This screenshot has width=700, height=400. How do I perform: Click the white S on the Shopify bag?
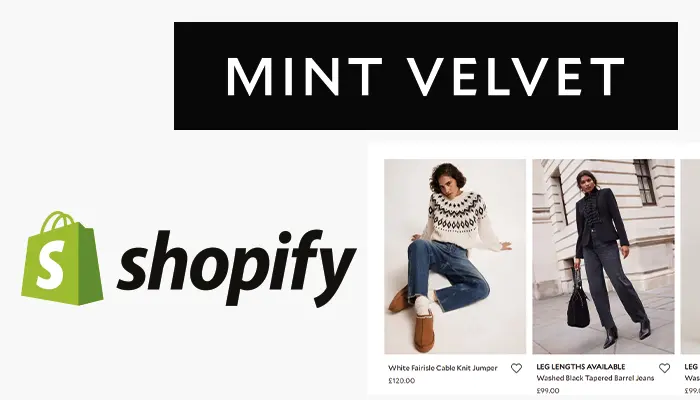(50, 269)
